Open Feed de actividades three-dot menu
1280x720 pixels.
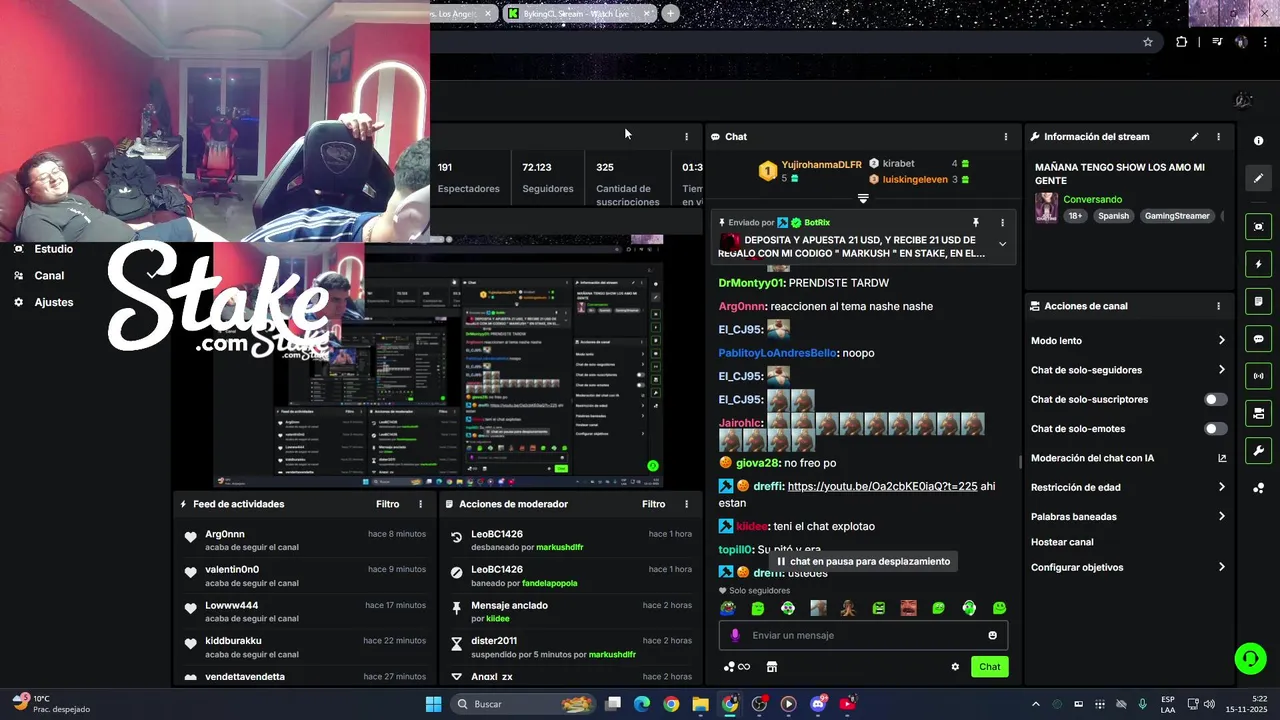pos(420,504)
